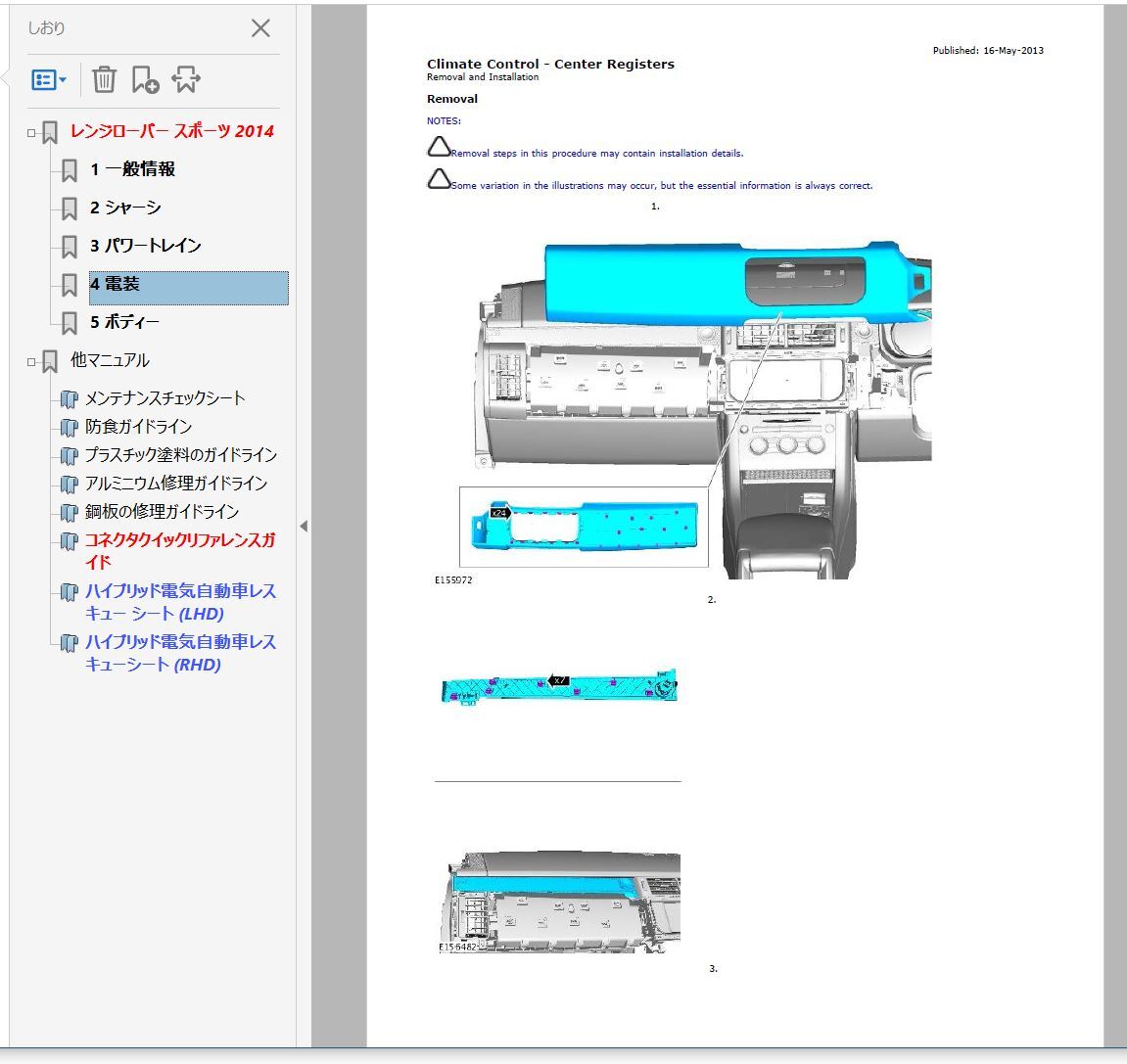Open メンテナンスチェックシート bookmark
The width and height of the screenshot is (1127, 1064).
coord(165,398)
